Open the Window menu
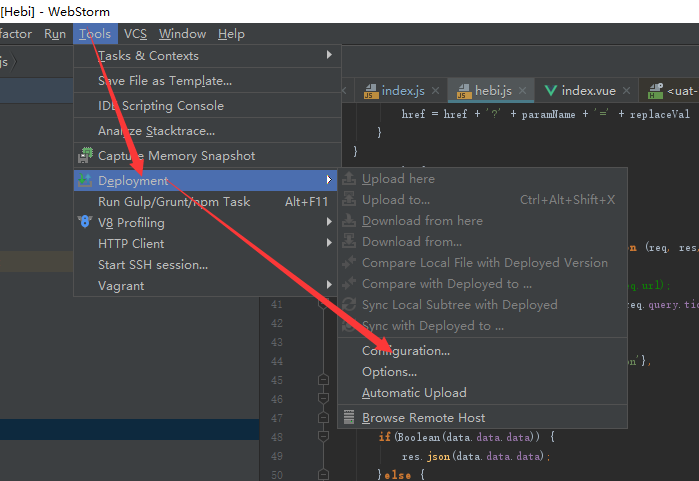Screen dimensions: 699x481 click(182, 34)
